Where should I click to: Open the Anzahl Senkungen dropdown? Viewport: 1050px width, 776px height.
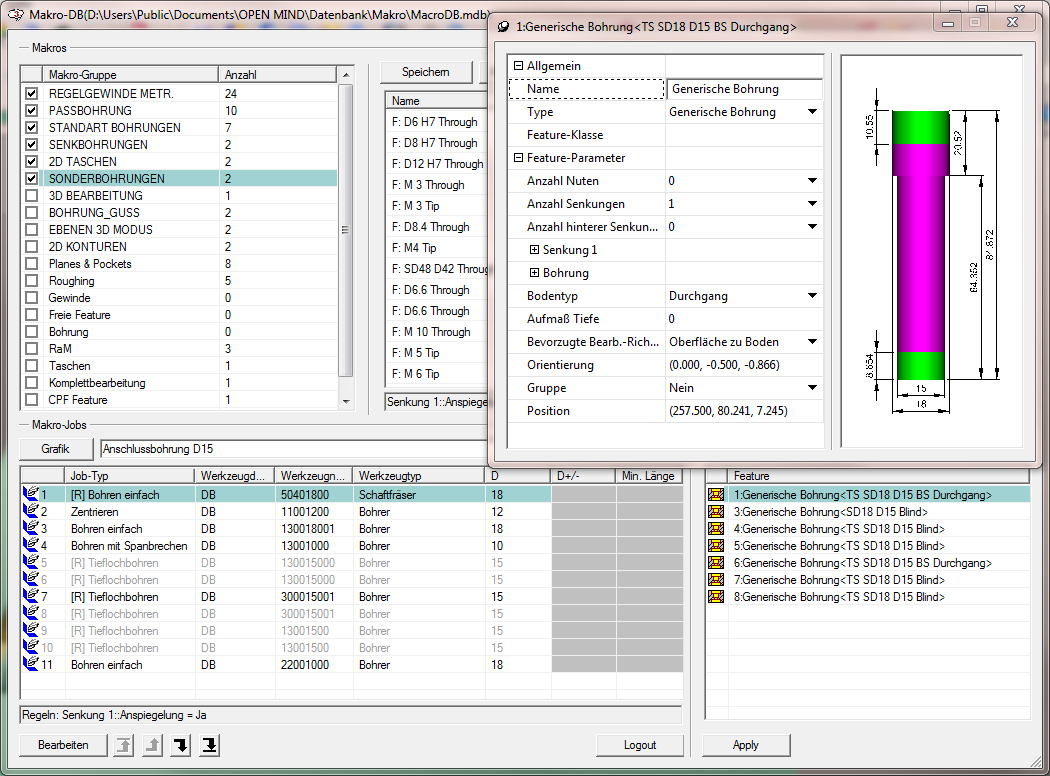[812, 204]
